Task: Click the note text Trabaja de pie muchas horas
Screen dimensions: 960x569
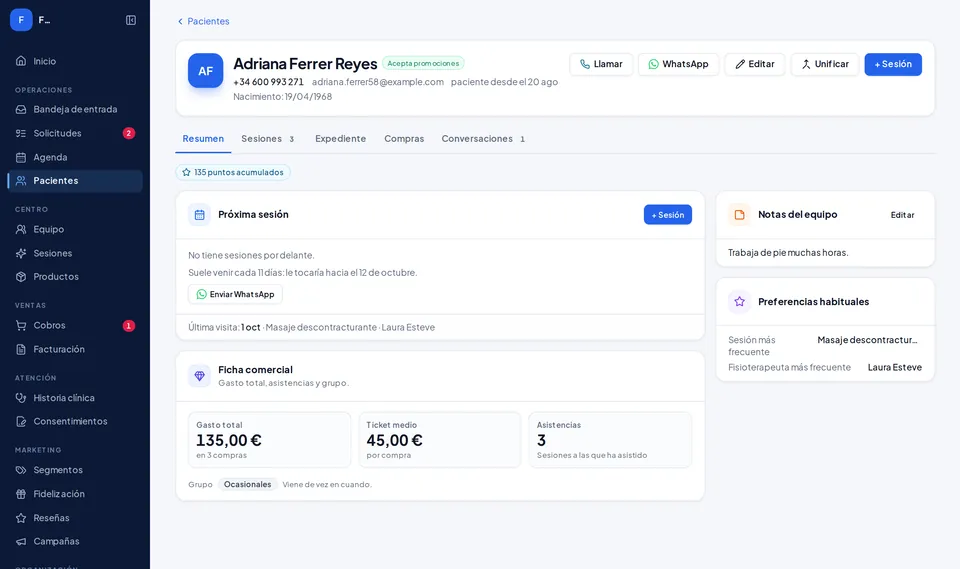Action: (788, 252)
